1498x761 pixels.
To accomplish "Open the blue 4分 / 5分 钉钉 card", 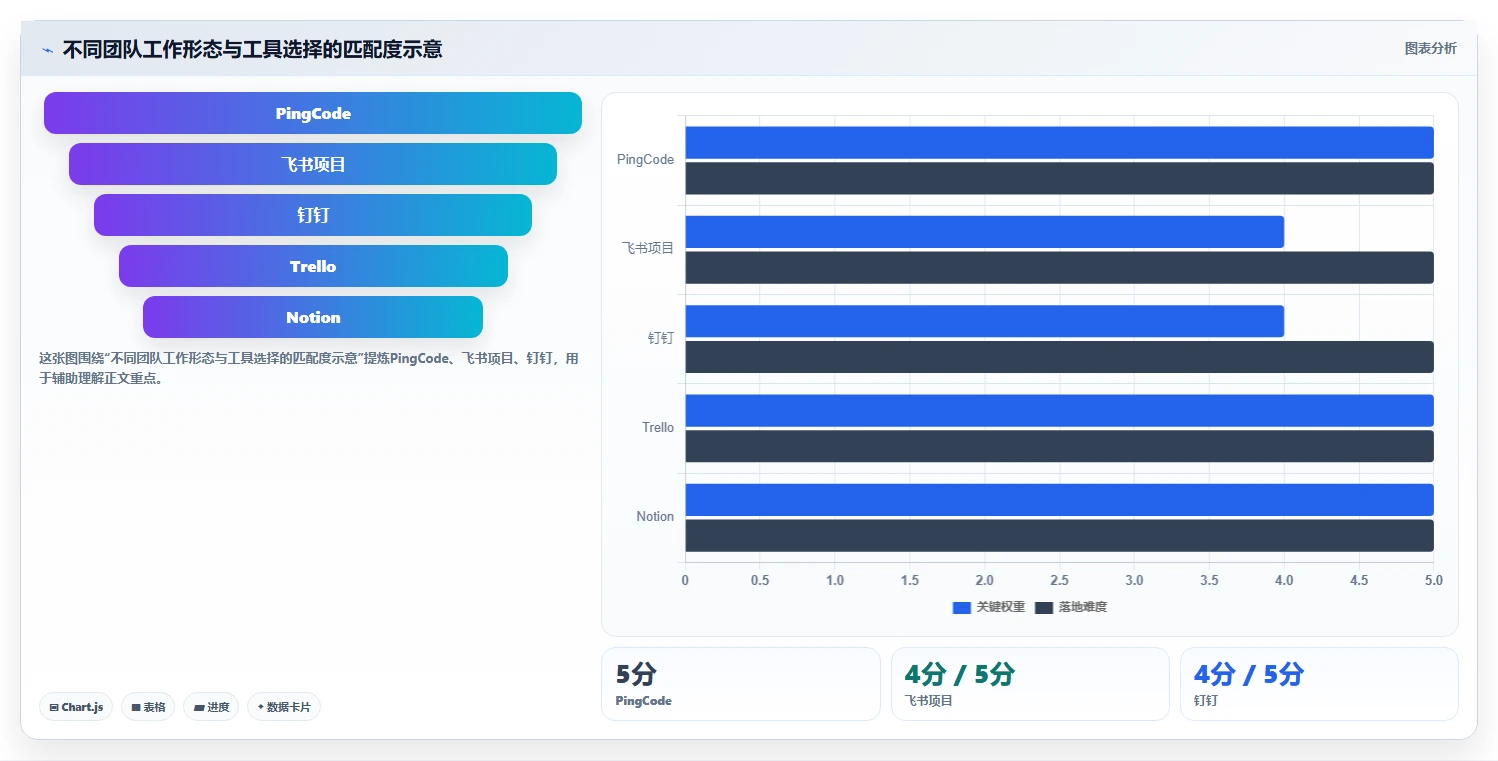I will 1319,684.
